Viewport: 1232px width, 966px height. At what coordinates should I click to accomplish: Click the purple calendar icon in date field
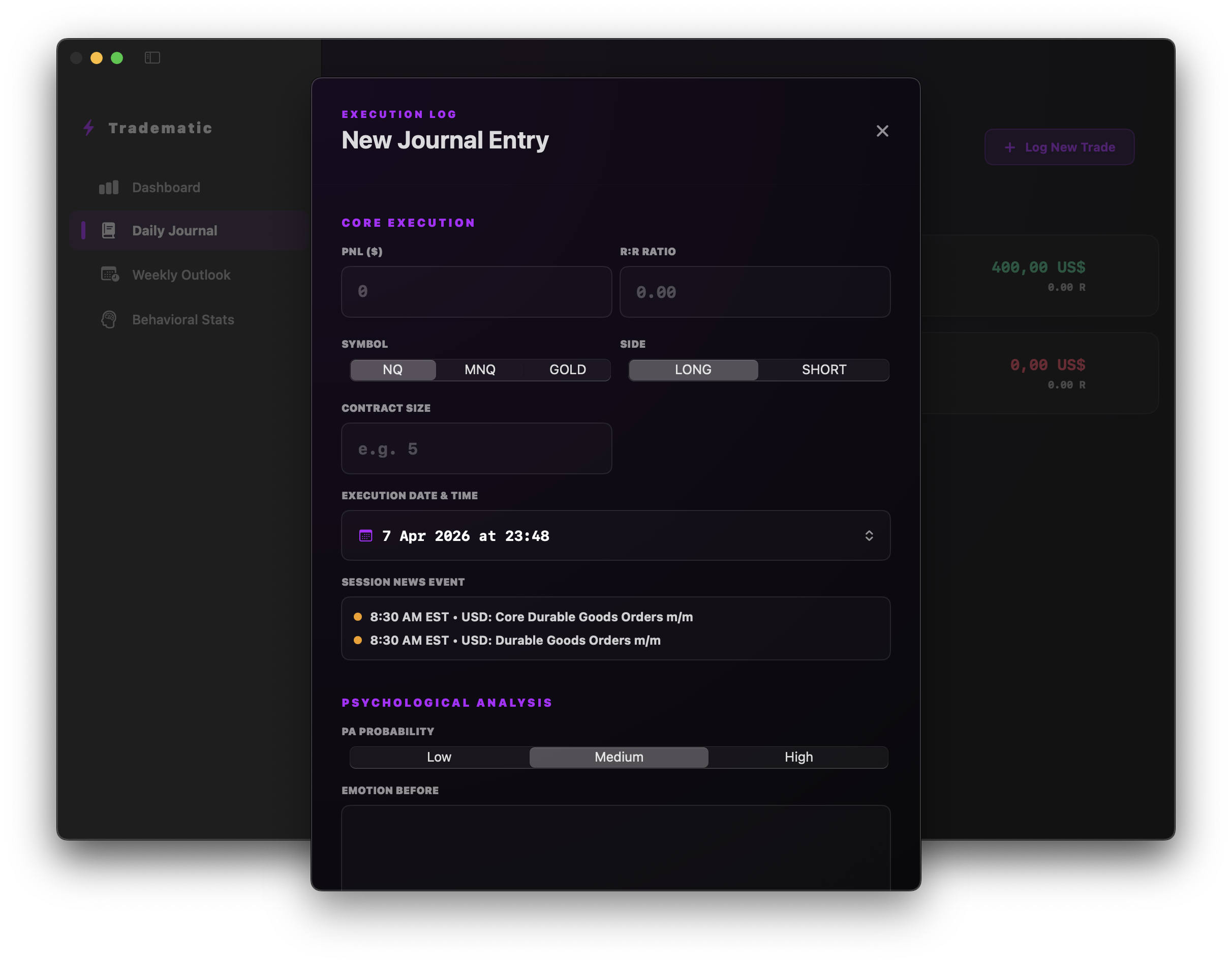(x=366, y=535)
